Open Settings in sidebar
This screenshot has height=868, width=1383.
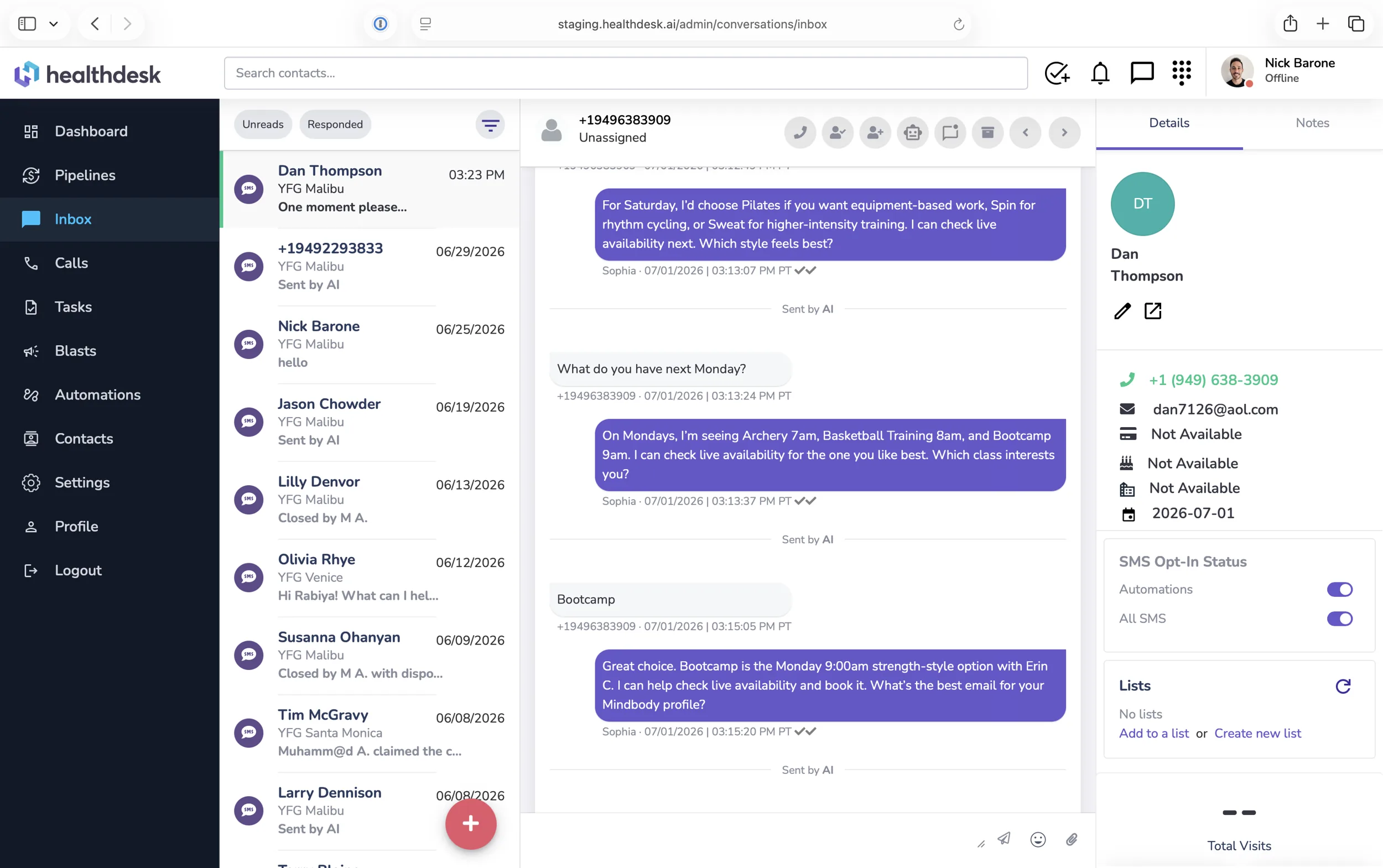tap(110, 483)
